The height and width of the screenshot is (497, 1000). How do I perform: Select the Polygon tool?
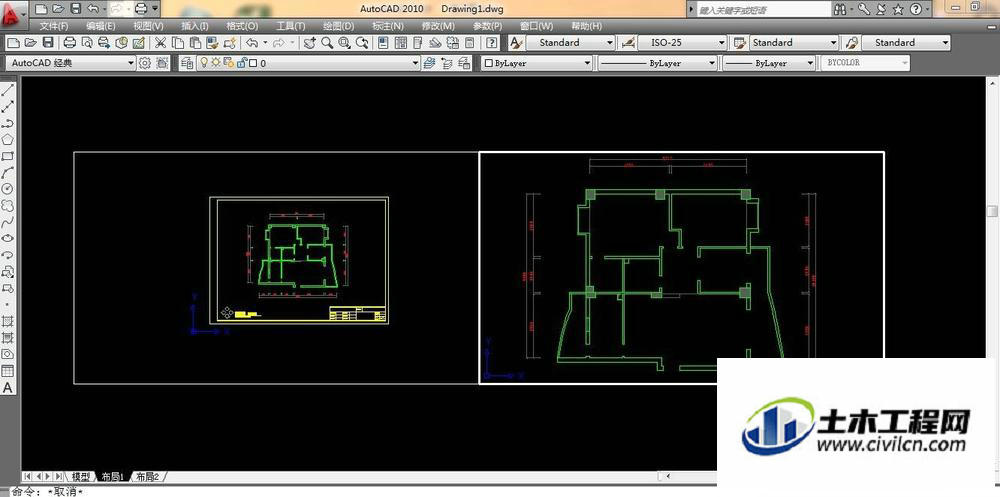coord(8,140)
